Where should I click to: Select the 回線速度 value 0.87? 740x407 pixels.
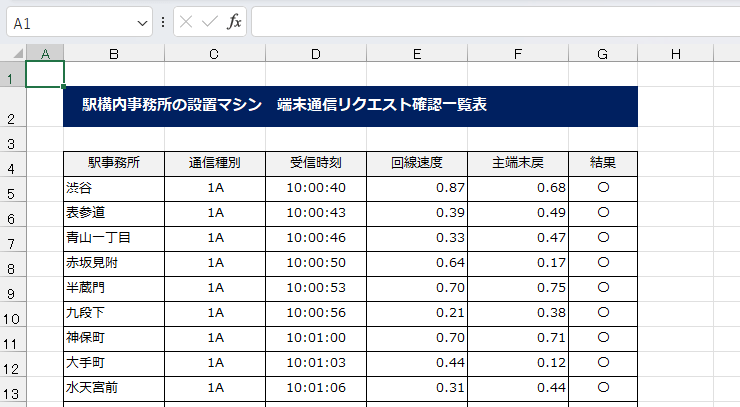pyautogui.click(x=417, y=189)
